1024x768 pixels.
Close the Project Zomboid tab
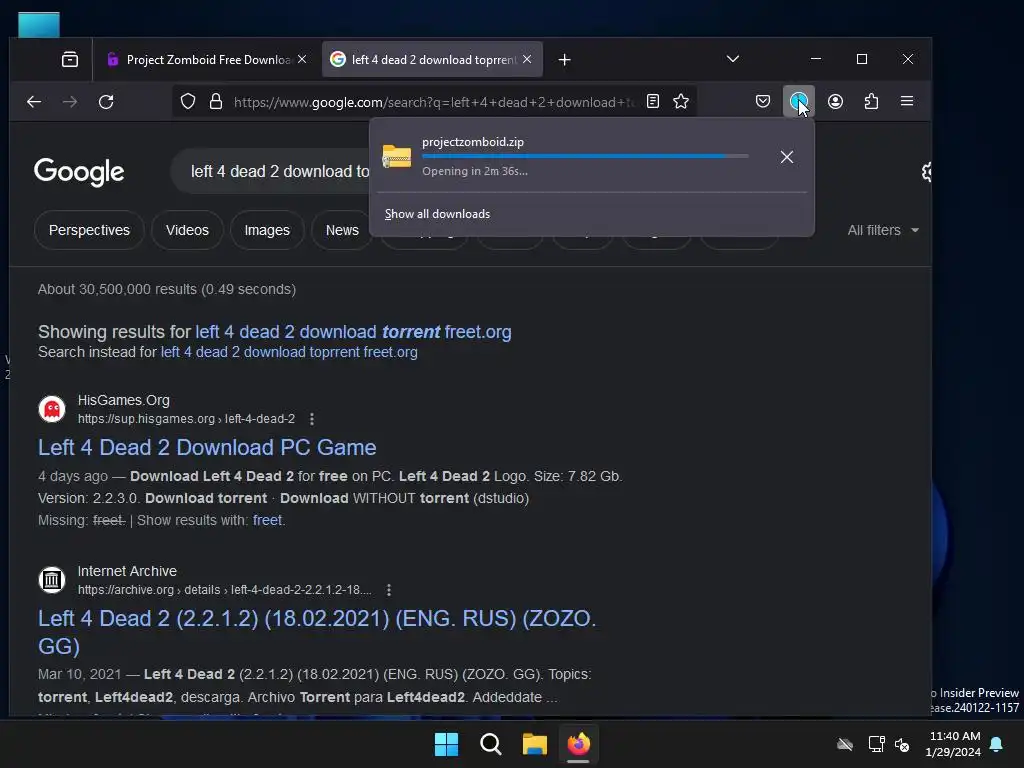coord(302,59)
